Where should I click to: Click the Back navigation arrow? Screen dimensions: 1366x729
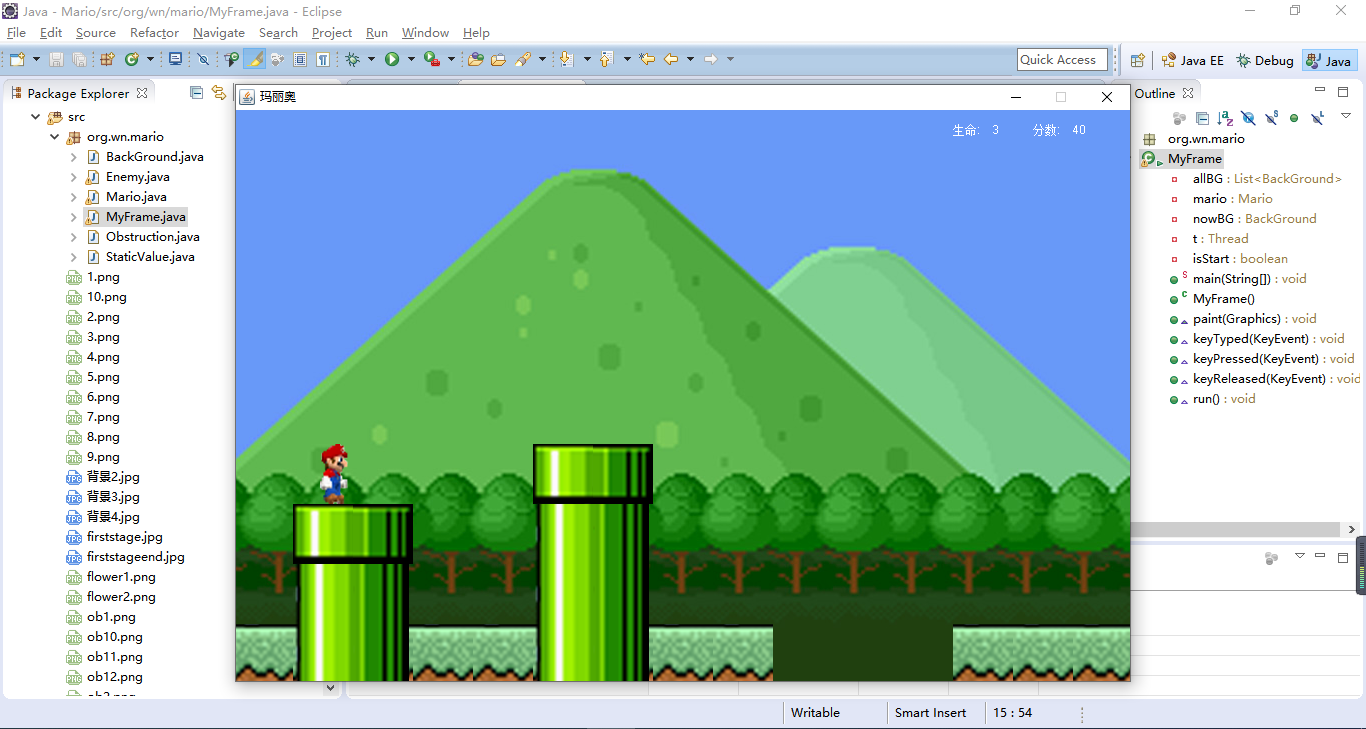pyautogui.click(x=671, y=60)
